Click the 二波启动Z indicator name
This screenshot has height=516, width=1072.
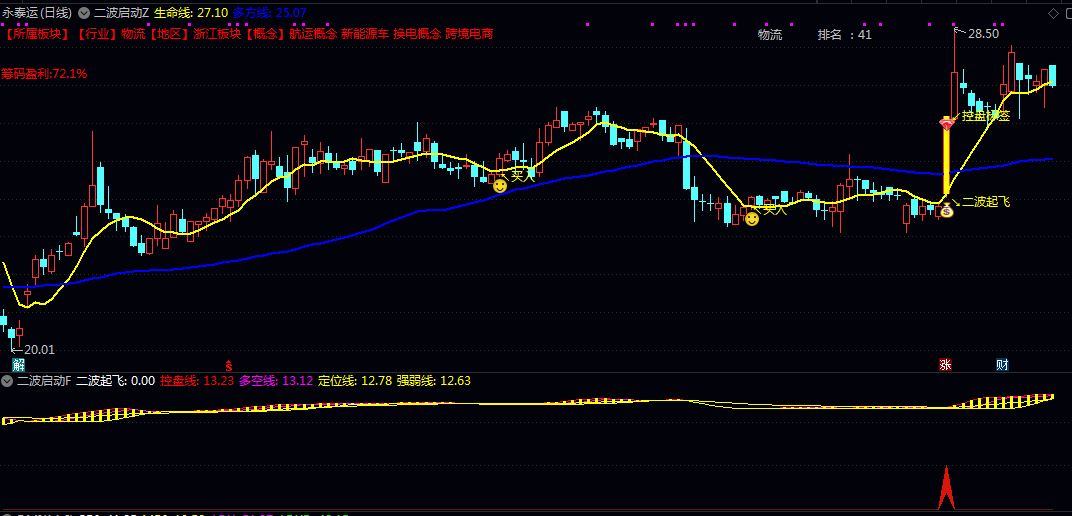[121, 13]
